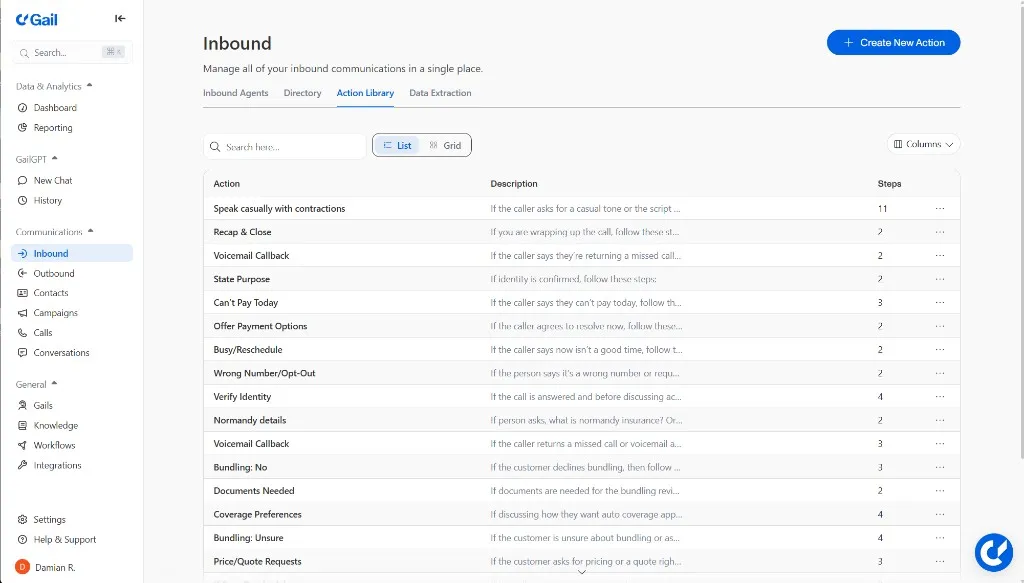Open the Gails section

point(43,405)
